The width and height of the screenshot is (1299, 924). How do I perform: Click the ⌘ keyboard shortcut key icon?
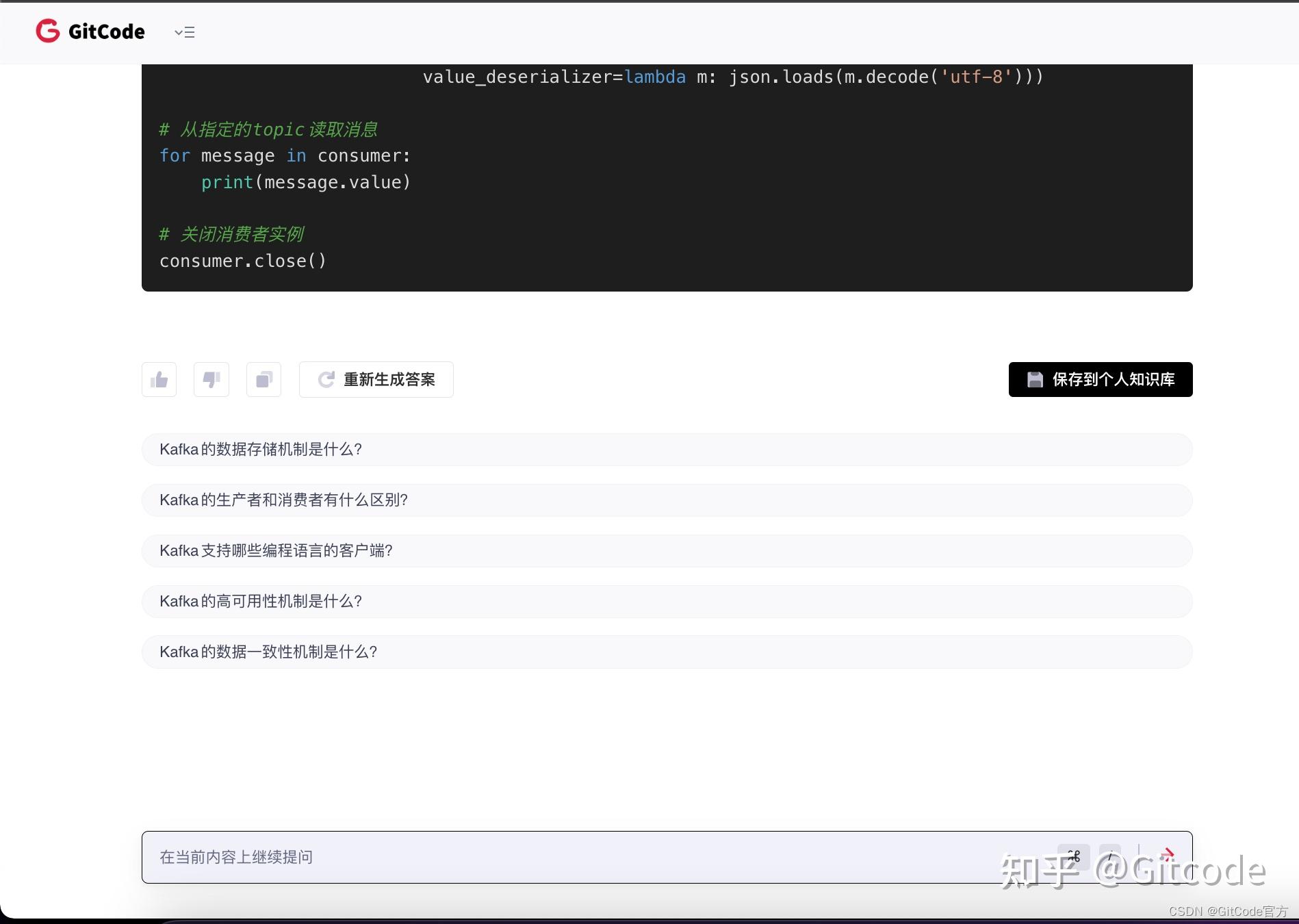coord(1073,856)
